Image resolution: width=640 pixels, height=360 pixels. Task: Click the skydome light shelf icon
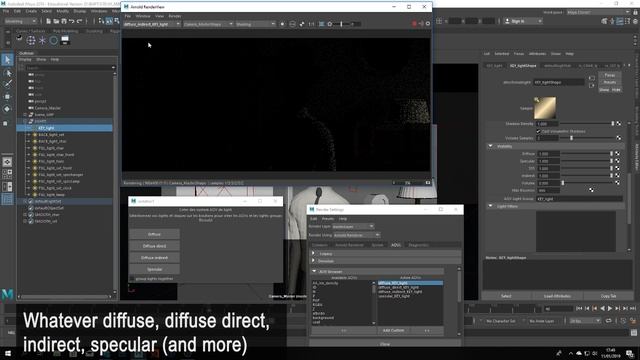coord(31,40)
